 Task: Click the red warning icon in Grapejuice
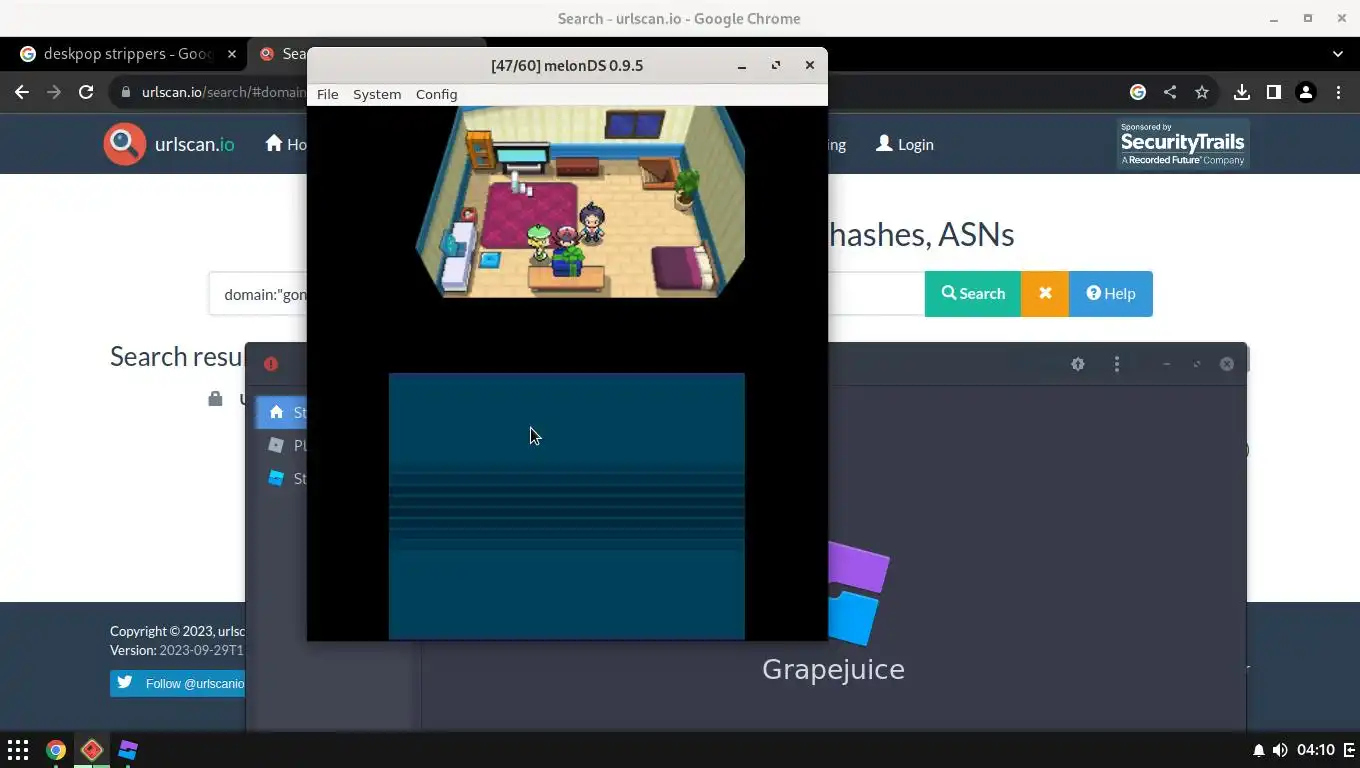[271, 364]
